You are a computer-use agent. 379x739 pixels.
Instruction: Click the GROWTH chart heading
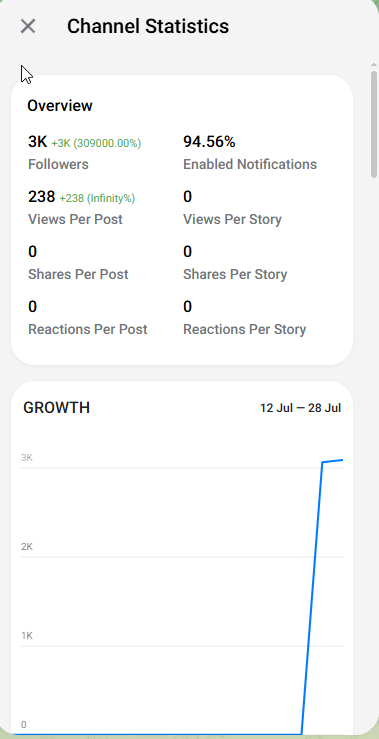click(x=57, y=408)
